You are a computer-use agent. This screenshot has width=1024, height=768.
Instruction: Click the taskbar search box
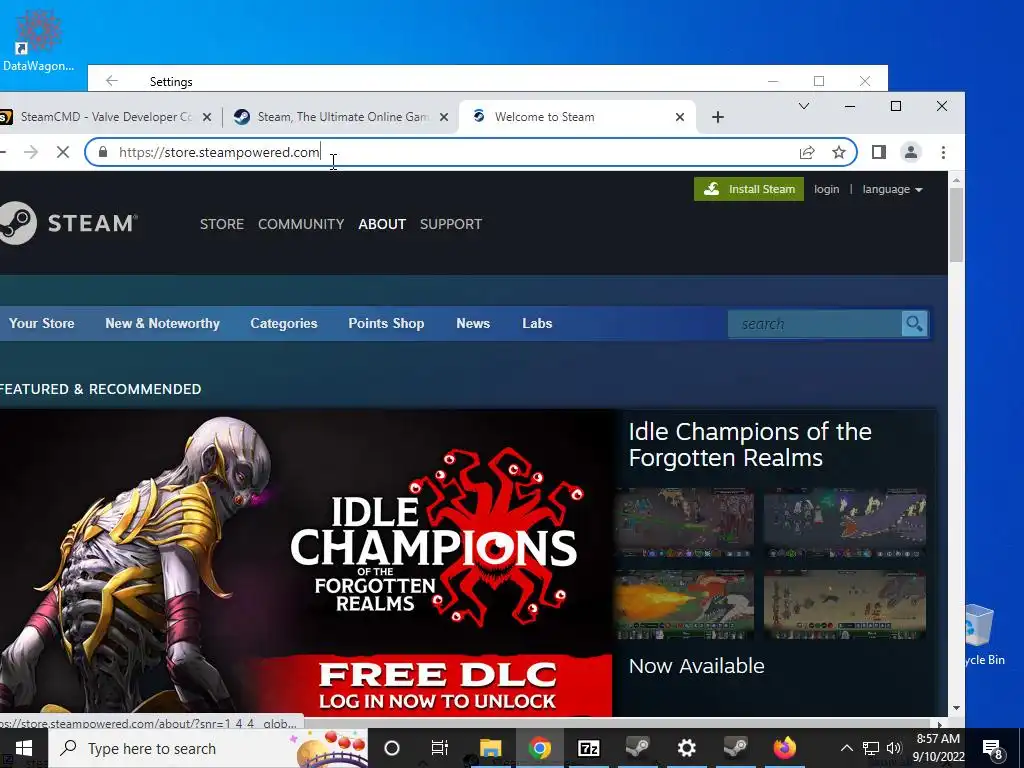[208, 748]
